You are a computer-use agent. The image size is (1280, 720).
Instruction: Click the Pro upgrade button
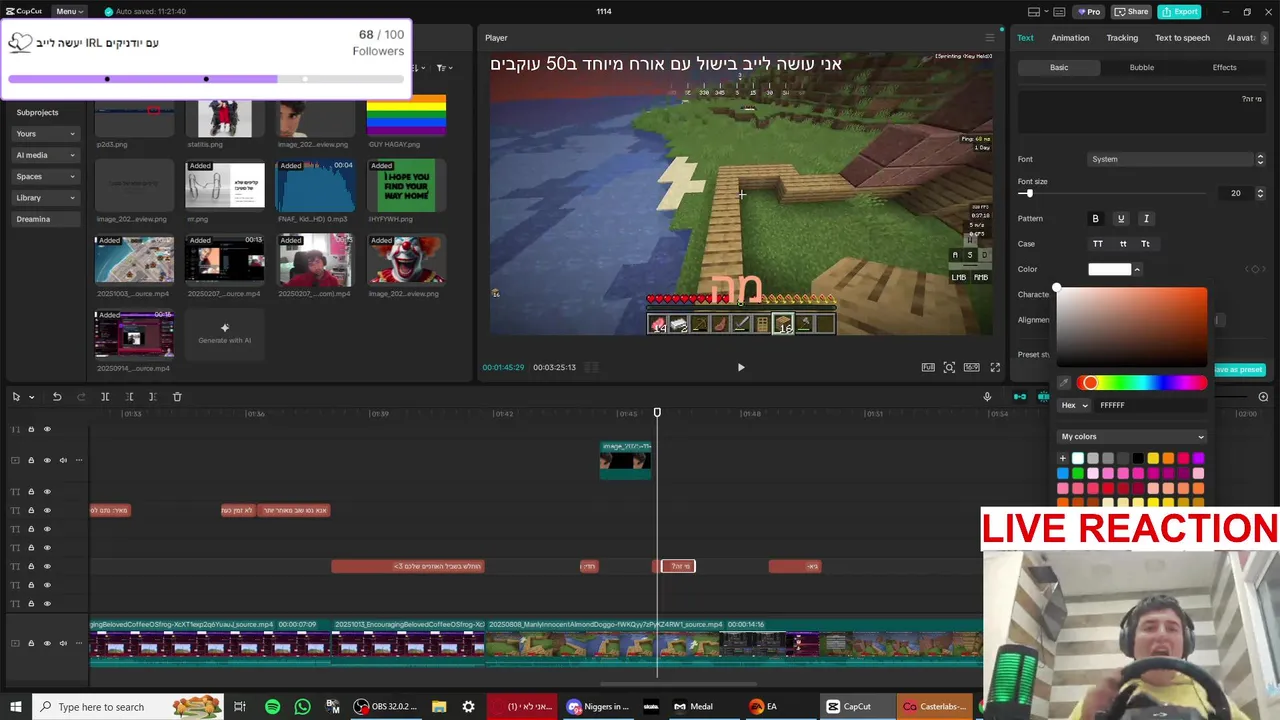coord(1088,11)
